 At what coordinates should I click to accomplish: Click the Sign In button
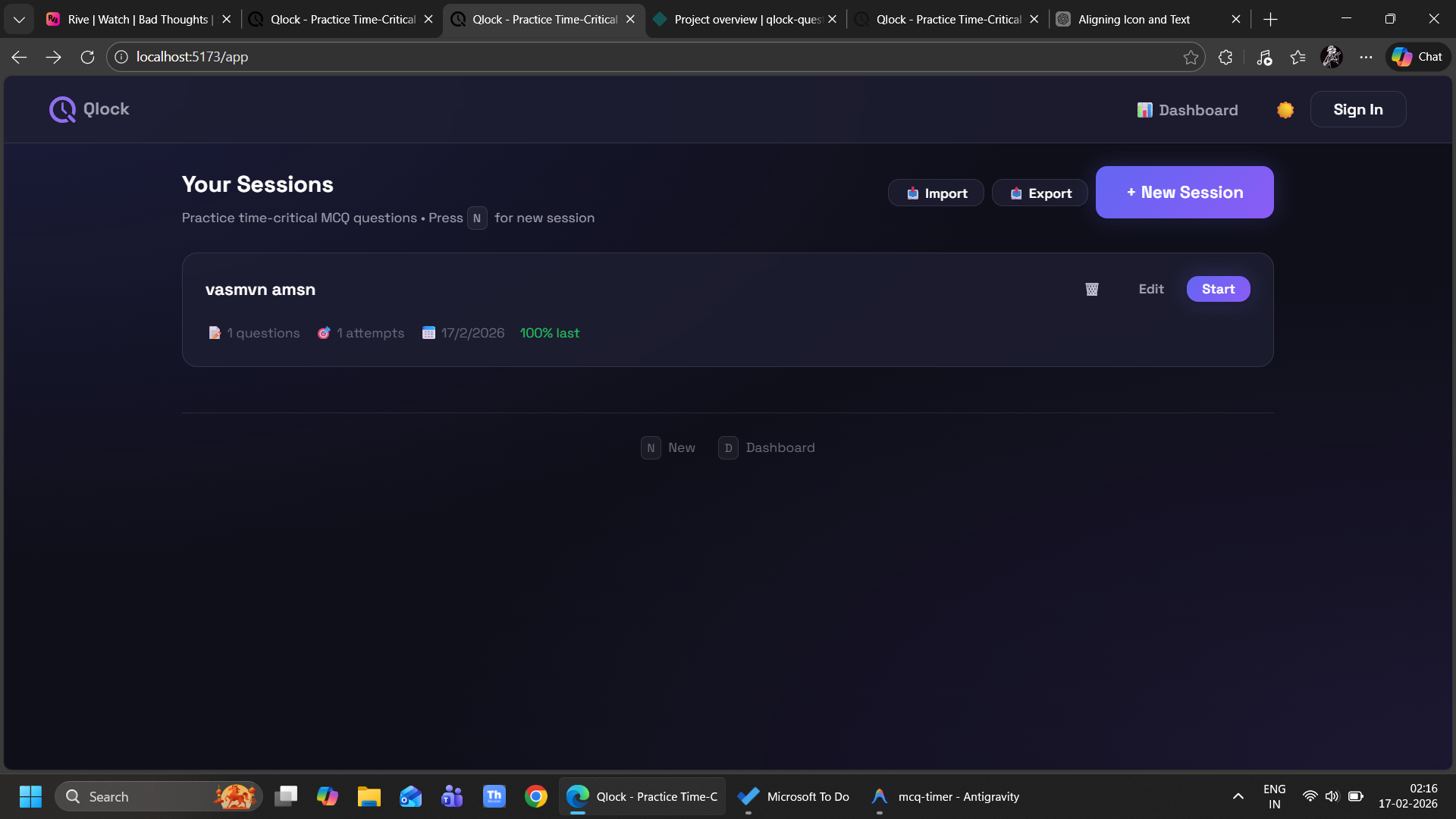[1357, 109]
